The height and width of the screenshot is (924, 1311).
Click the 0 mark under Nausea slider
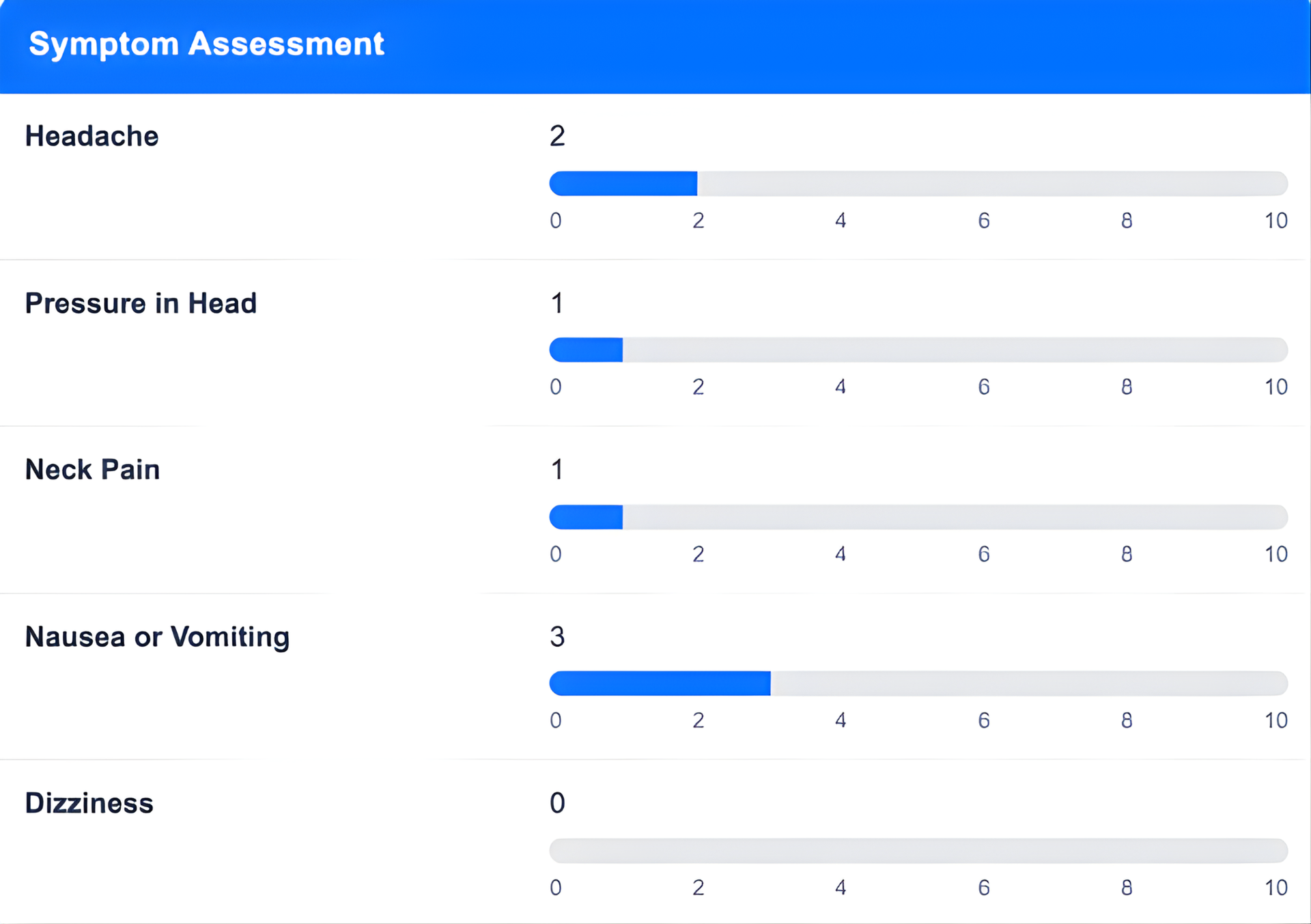point(556,720)
